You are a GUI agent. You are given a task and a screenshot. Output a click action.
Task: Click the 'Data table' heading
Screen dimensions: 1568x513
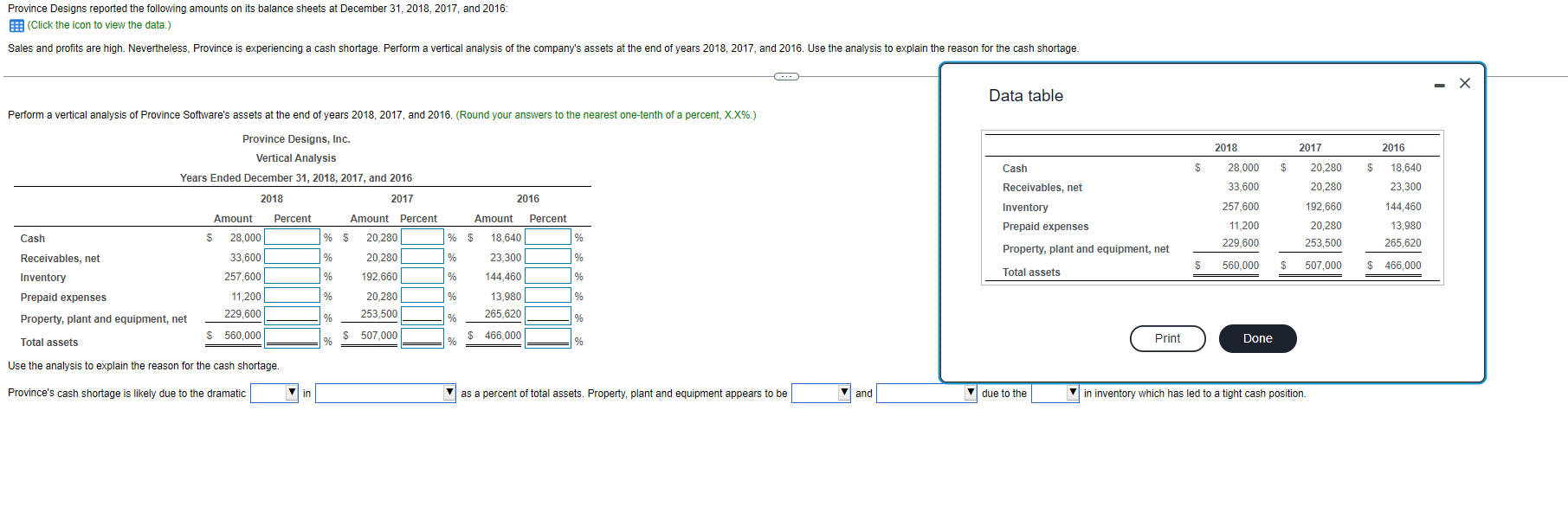point(1026,96)
